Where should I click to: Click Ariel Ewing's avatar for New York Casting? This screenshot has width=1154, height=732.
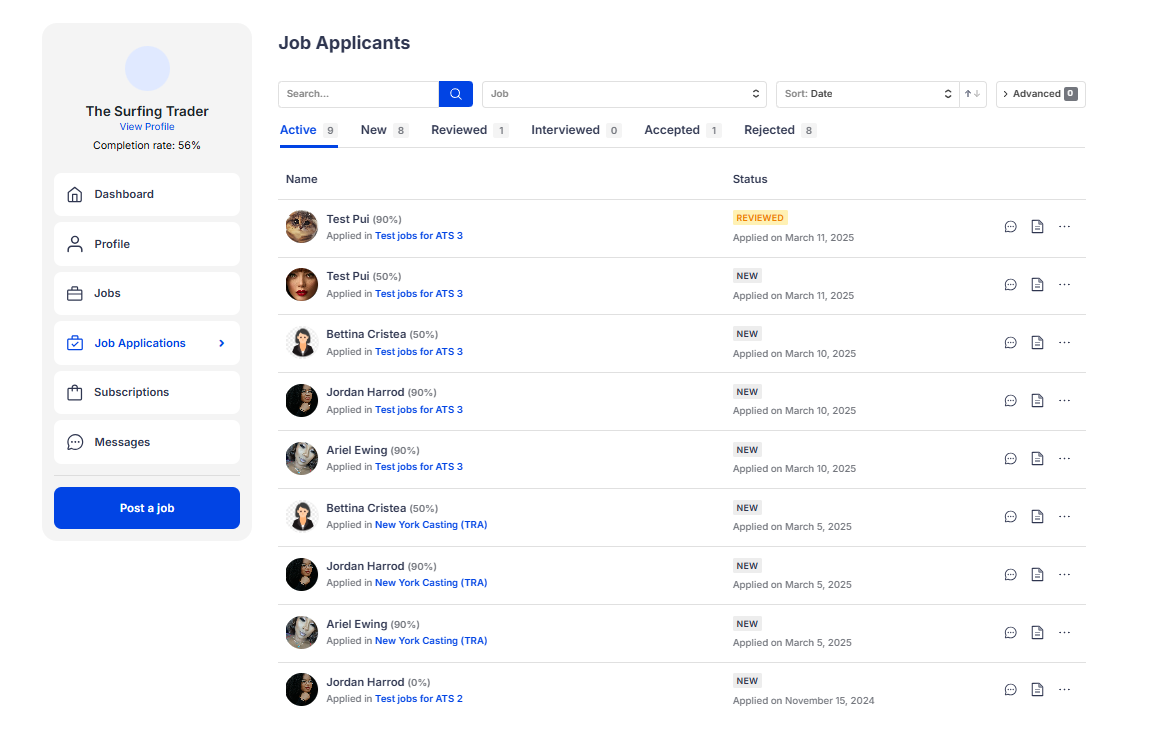tap(302, 632)
